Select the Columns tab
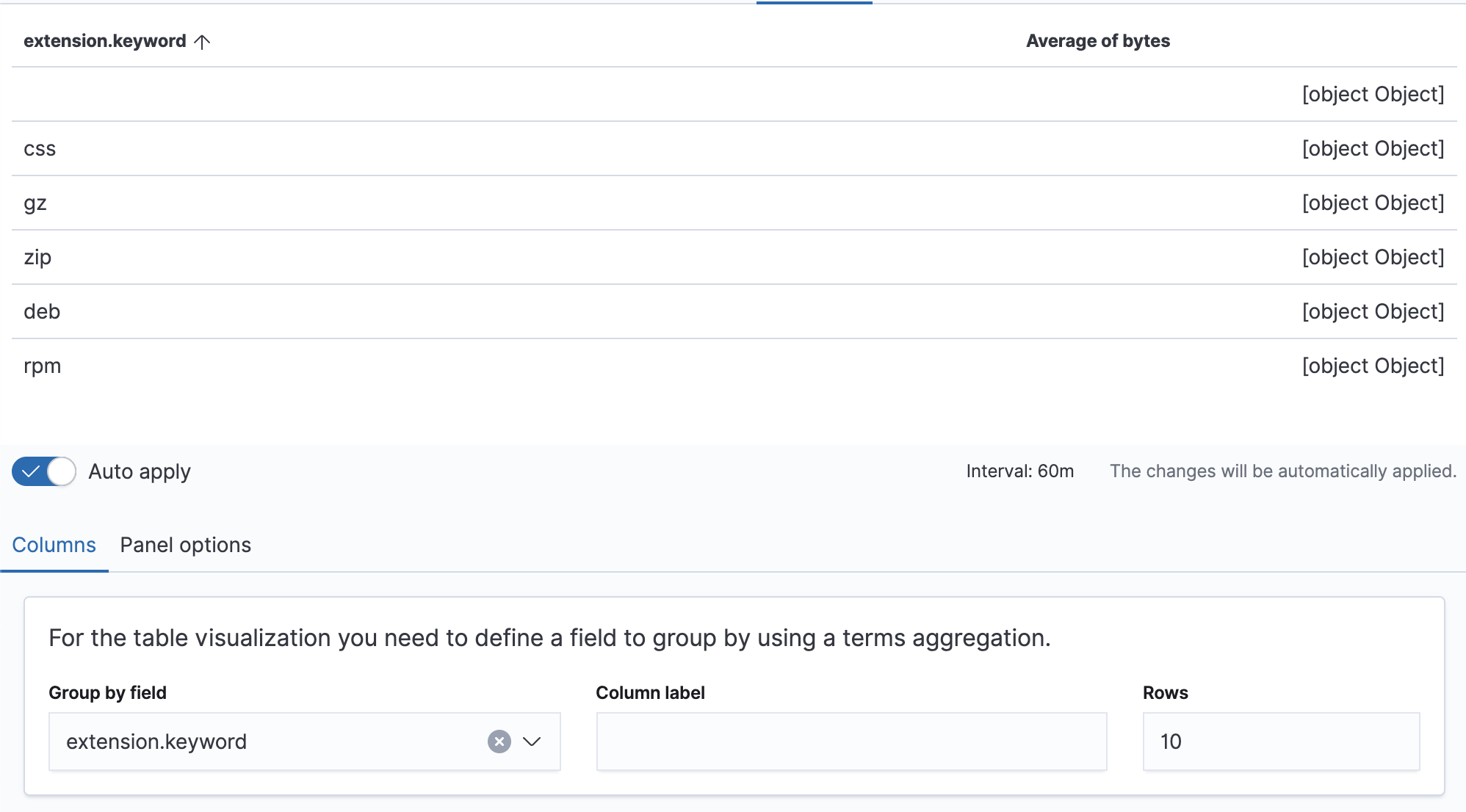This screenshot has width=1466, height=812. click(54, 545)
